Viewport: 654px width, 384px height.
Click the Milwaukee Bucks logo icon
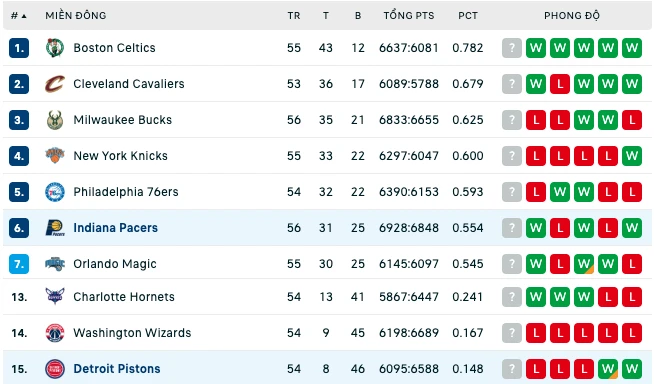55,120
